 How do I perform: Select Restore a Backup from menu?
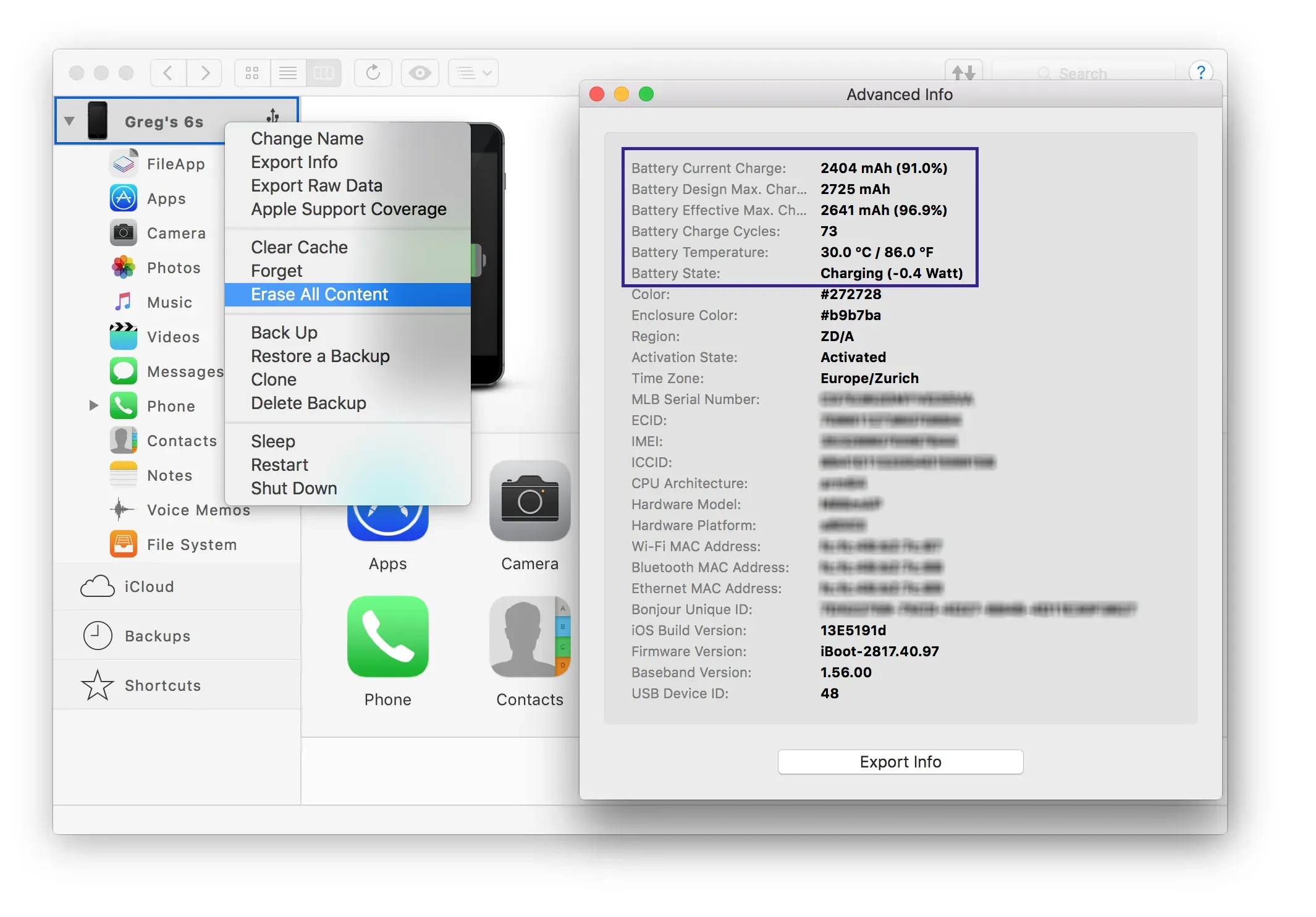click(x=320, y=356)
